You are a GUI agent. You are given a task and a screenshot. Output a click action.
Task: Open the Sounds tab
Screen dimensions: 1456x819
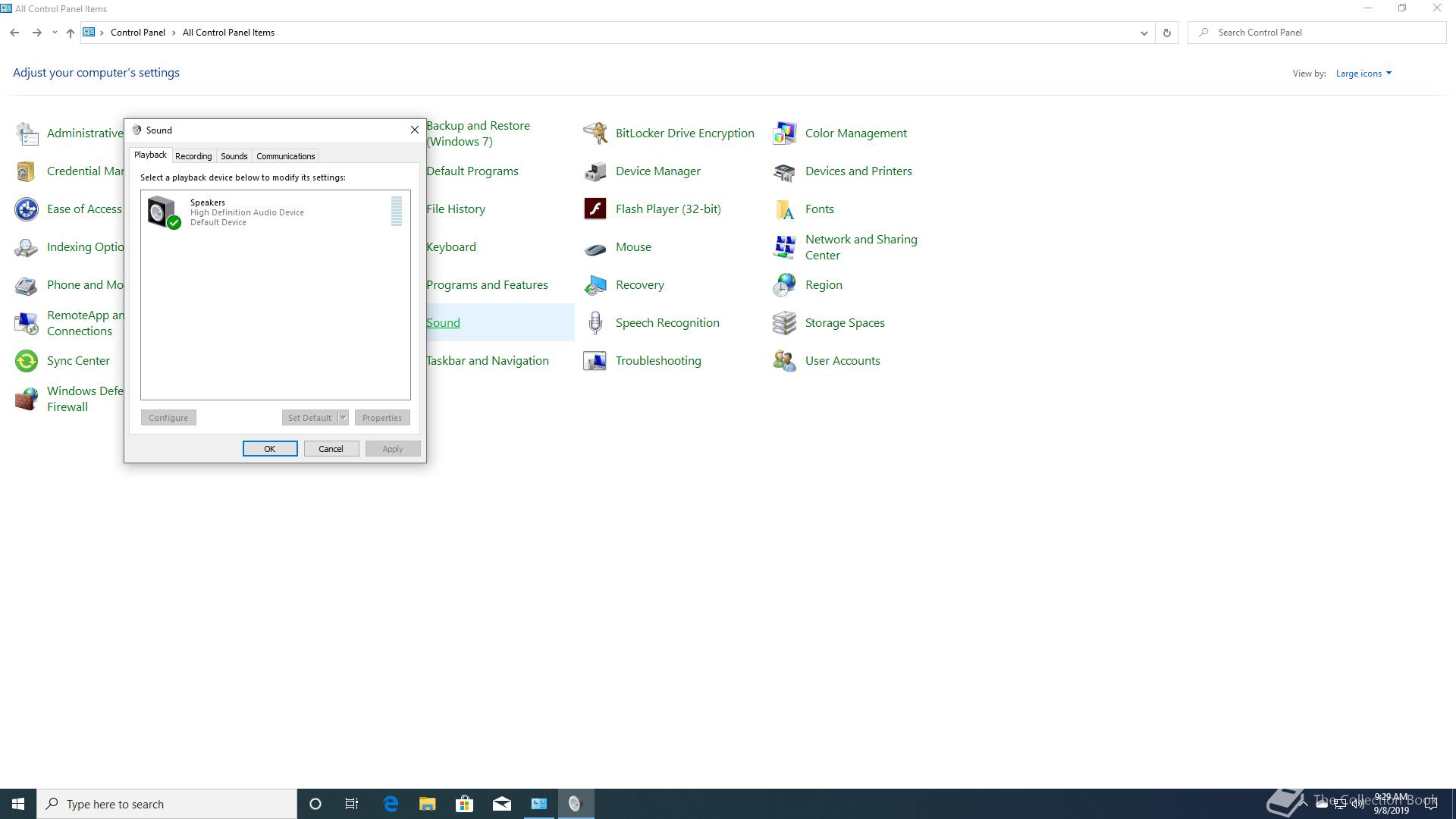pos(234,156)
